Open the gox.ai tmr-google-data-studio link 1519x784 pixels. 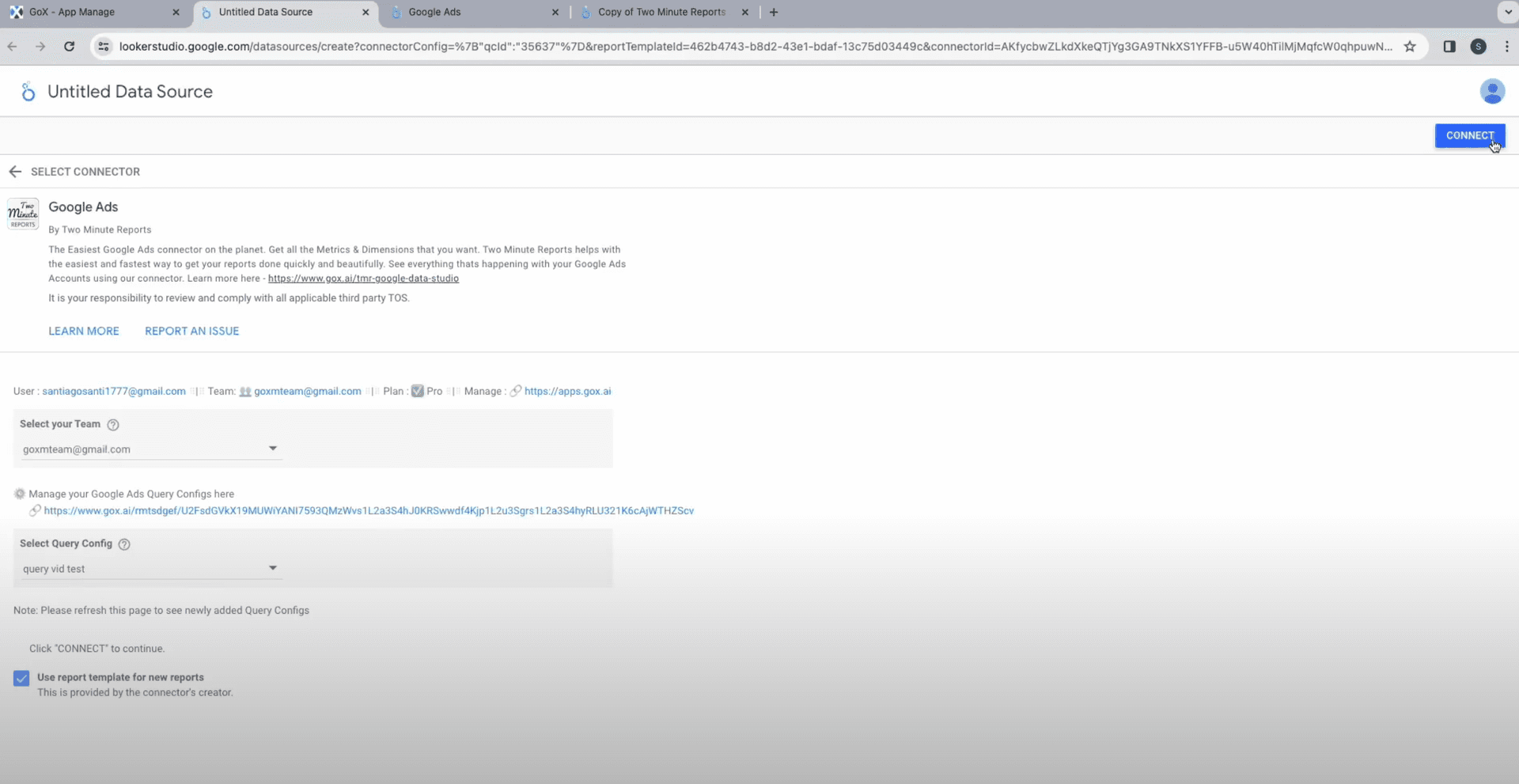click(363, 278)
